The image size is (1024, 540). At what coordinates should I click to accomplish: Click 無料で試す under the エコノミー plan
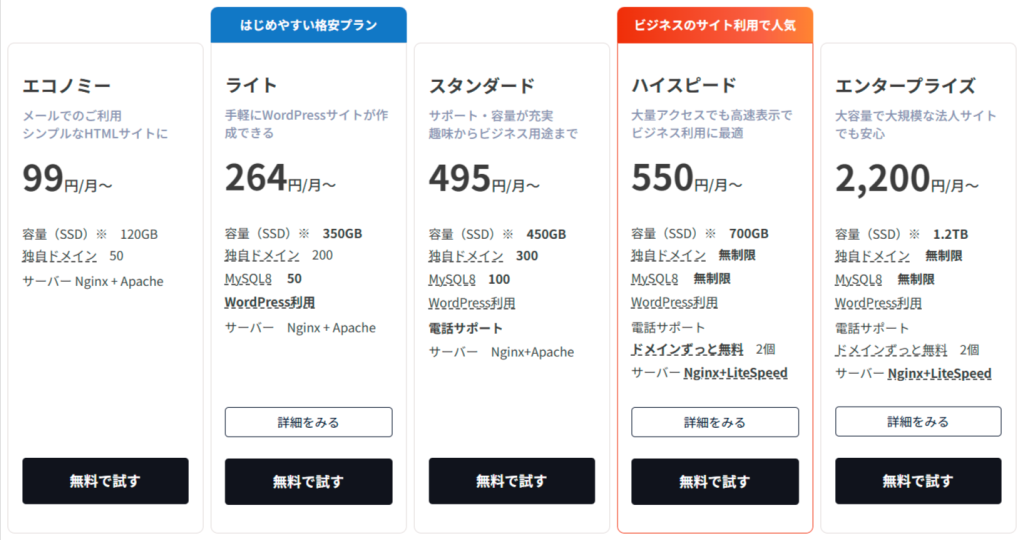[105, 481]
